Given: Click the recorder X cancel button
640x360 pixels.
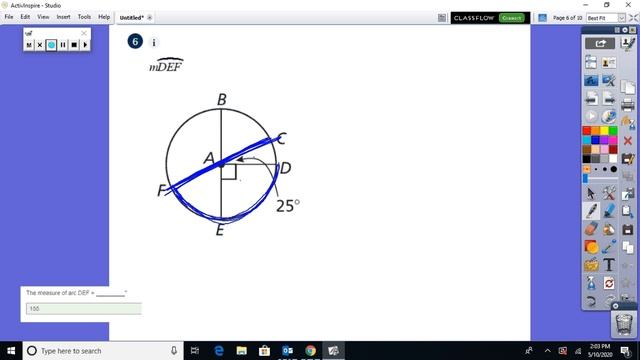Looking at the screenshot, I should point(40,45).
